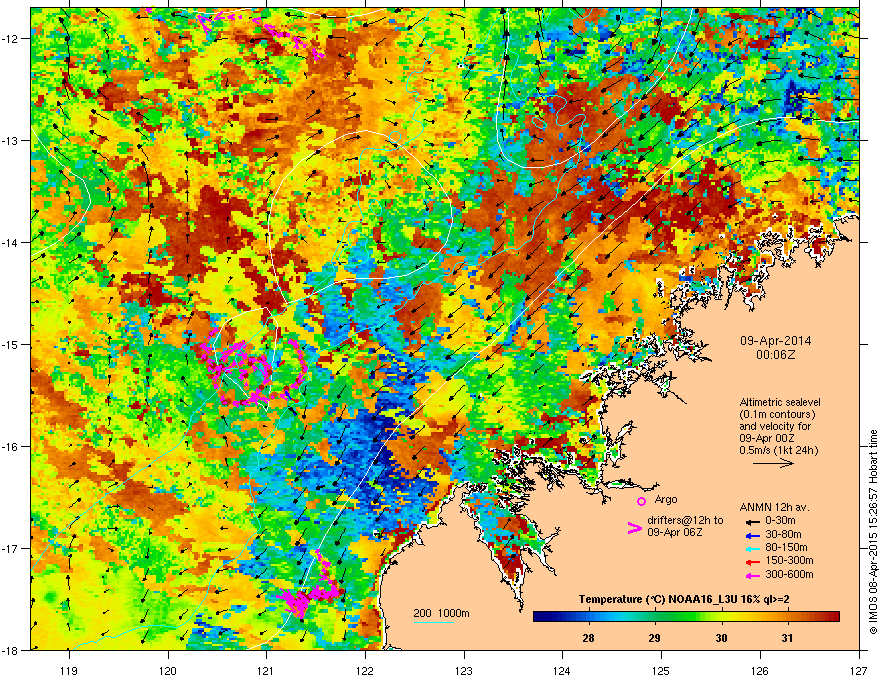Viewport: 880px width, 680px height.
Task: Click the '0-30m' depth label
Action: (780, 521)
